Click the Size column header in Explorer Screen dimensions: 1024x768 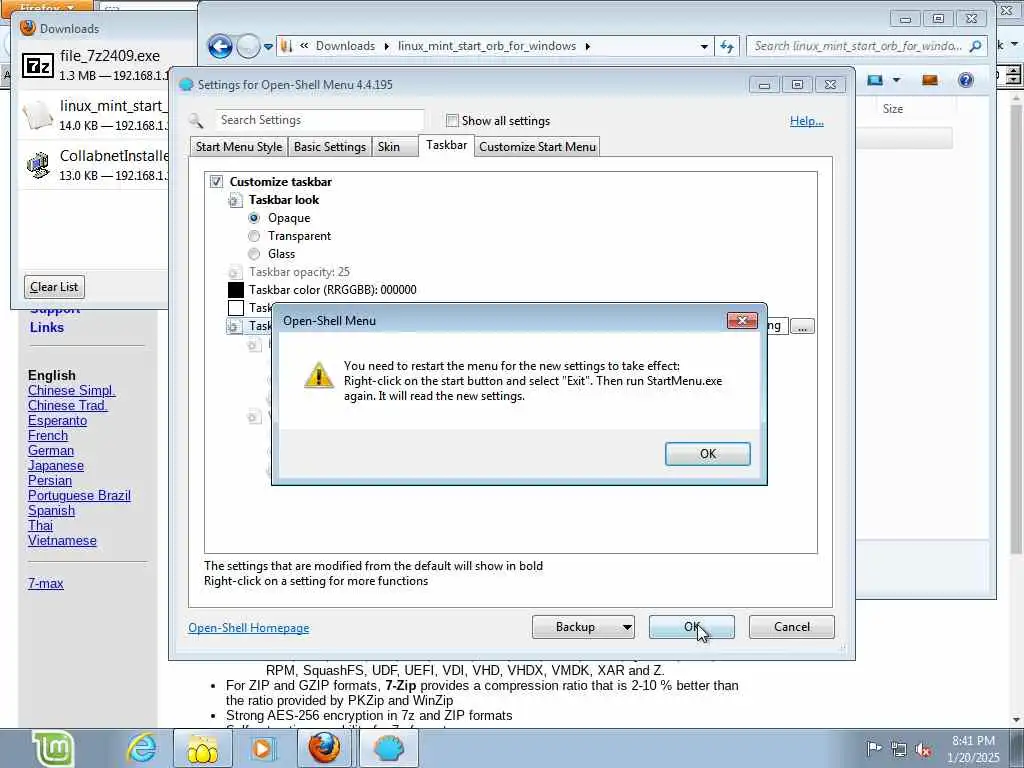(x=893, y=109)
